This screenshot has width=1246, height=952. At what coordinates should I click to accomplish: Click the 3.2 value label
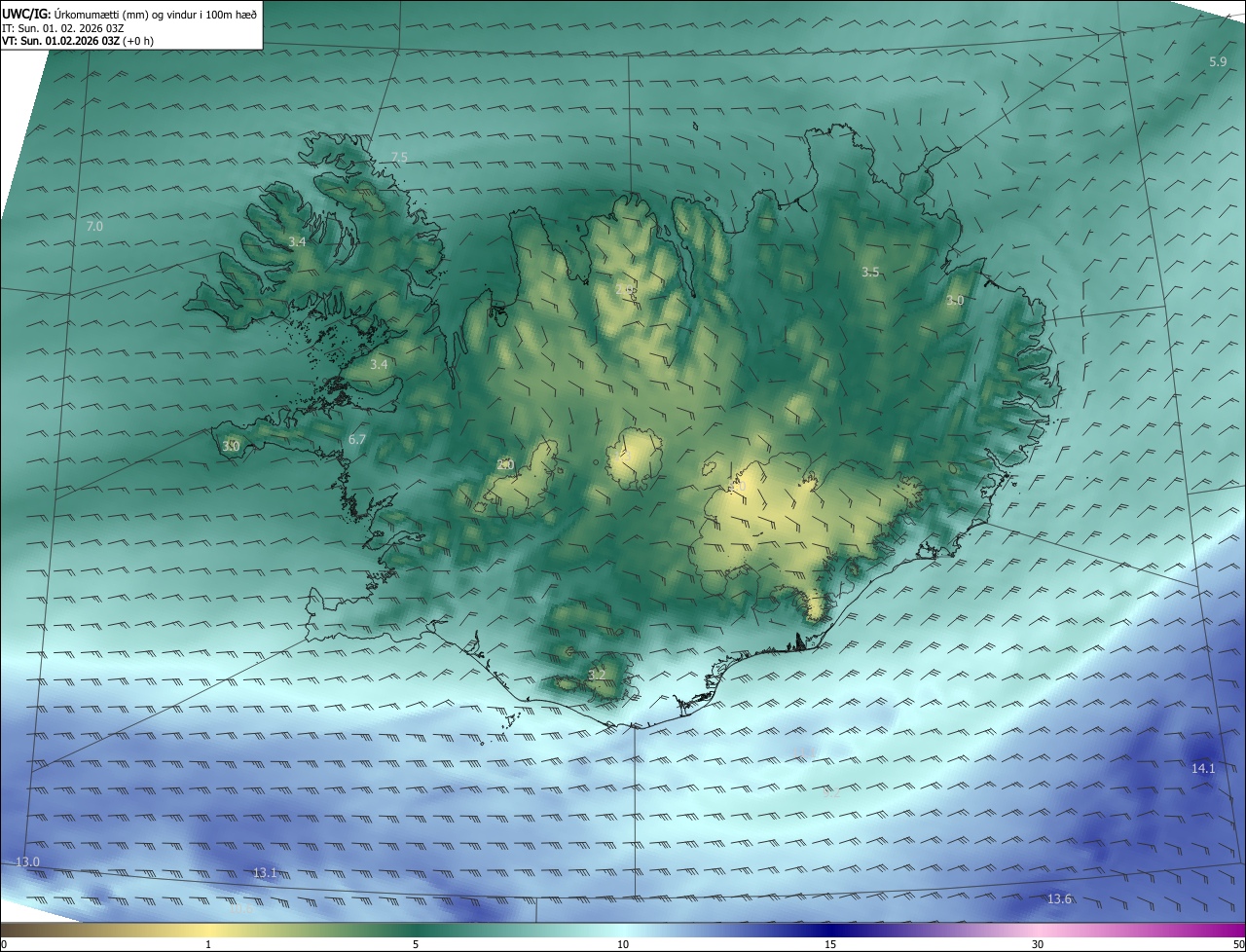[x=597, y=675]
